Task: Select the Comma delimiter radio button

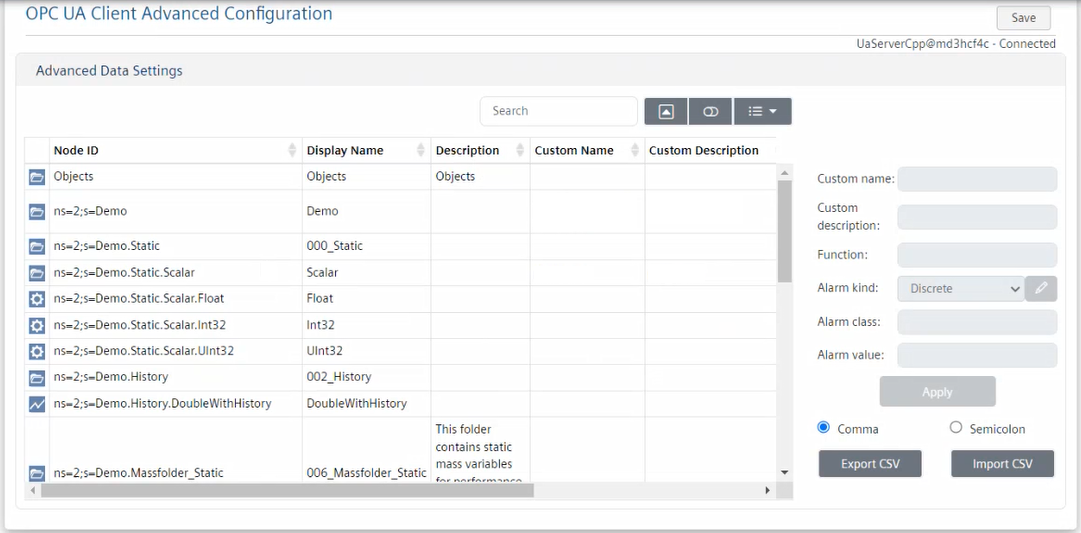Action: click(824, 428)
